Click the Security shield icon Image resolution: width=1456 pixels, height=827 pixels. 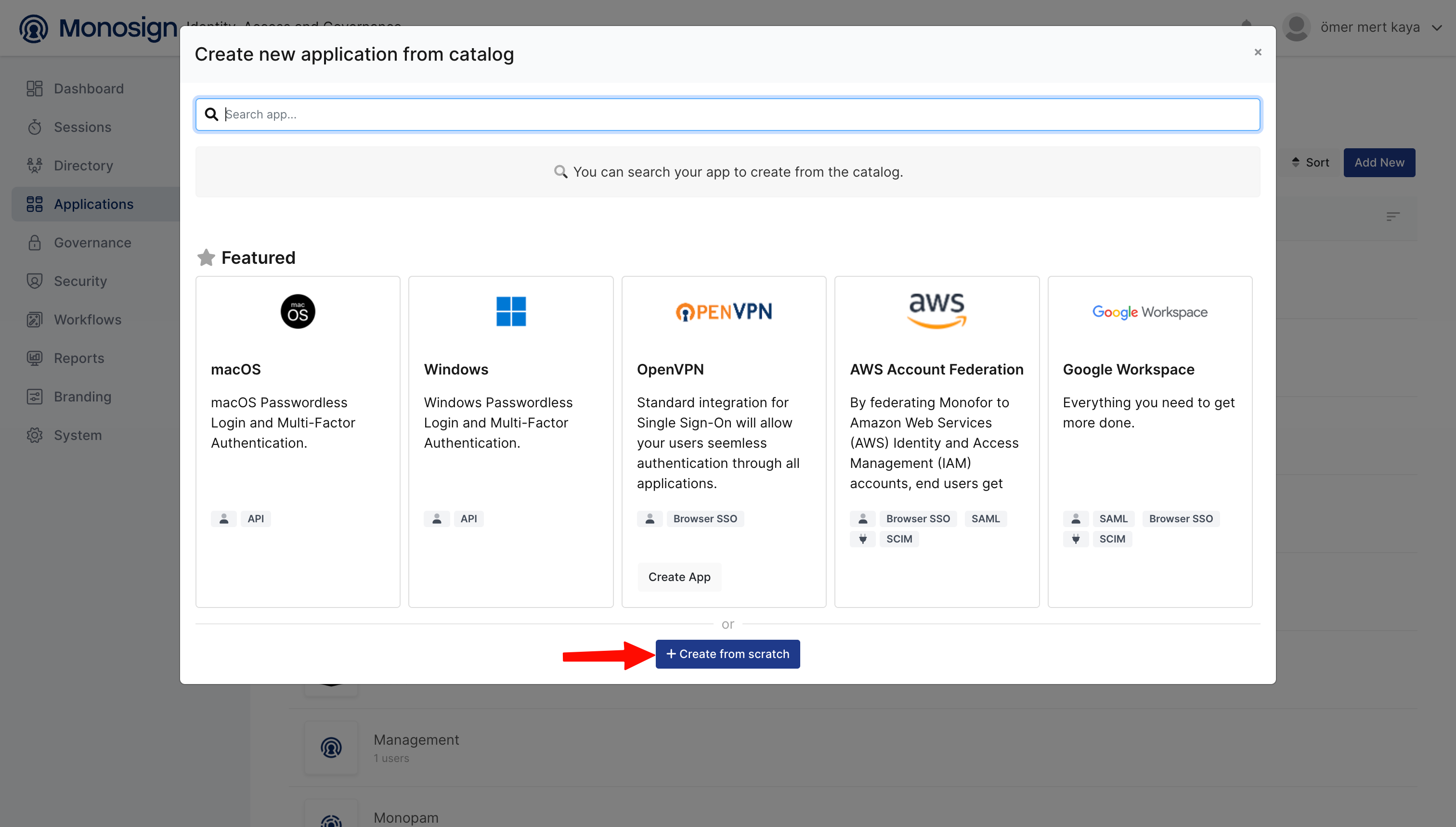pos(35,281)
